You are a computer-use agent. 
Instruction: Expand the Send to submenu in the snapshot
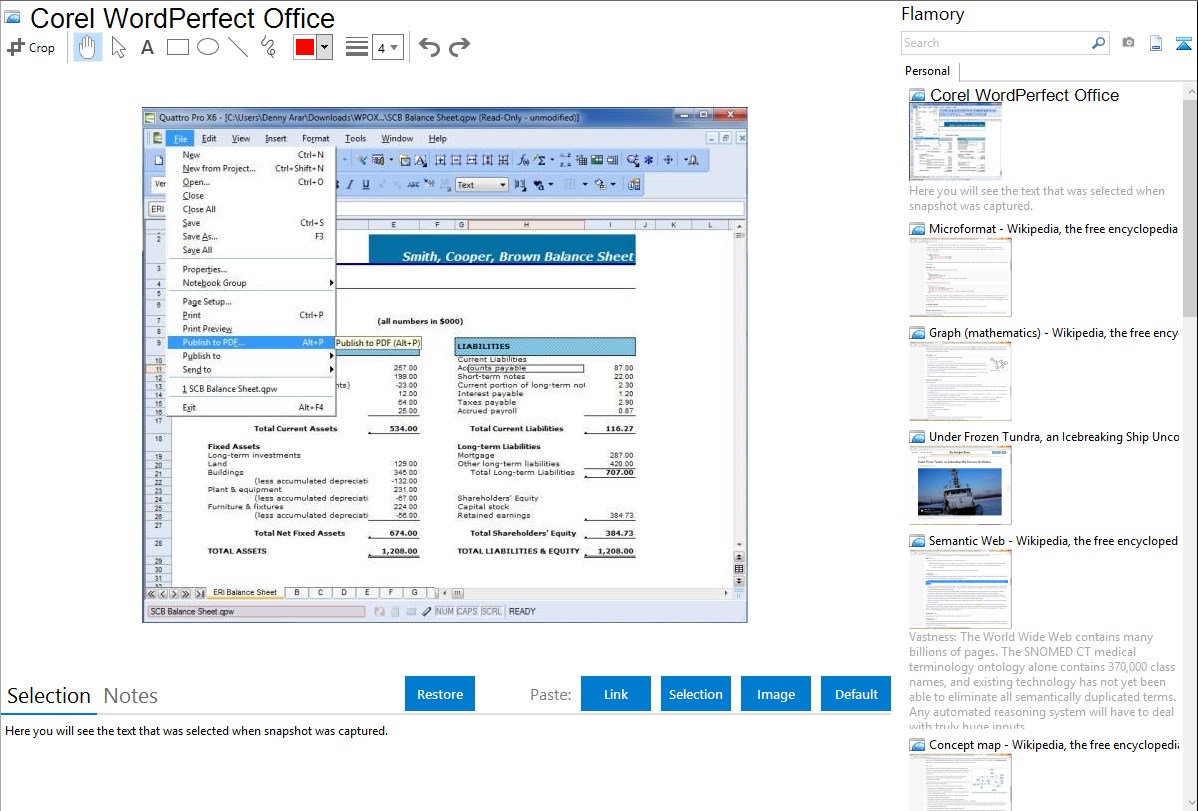pos(252,370)
